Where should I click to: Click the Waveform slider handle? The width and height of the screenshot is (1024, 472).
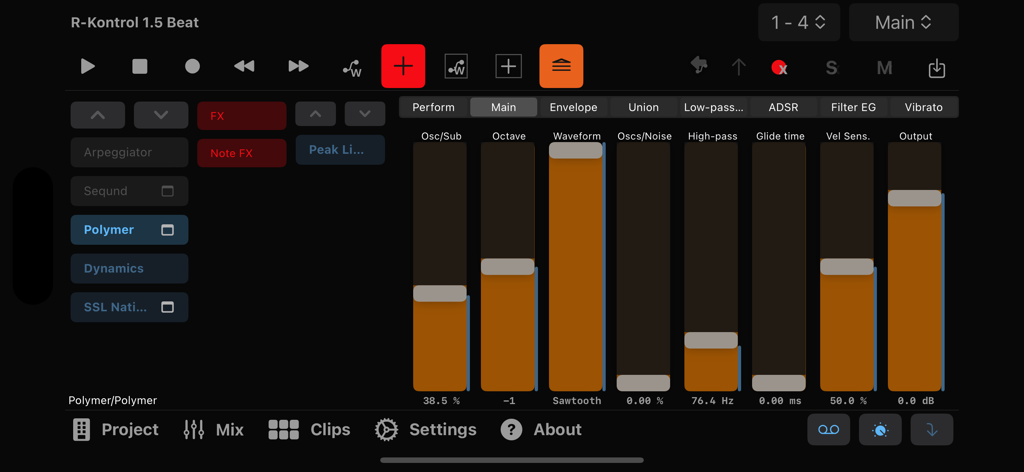[575, 150]
